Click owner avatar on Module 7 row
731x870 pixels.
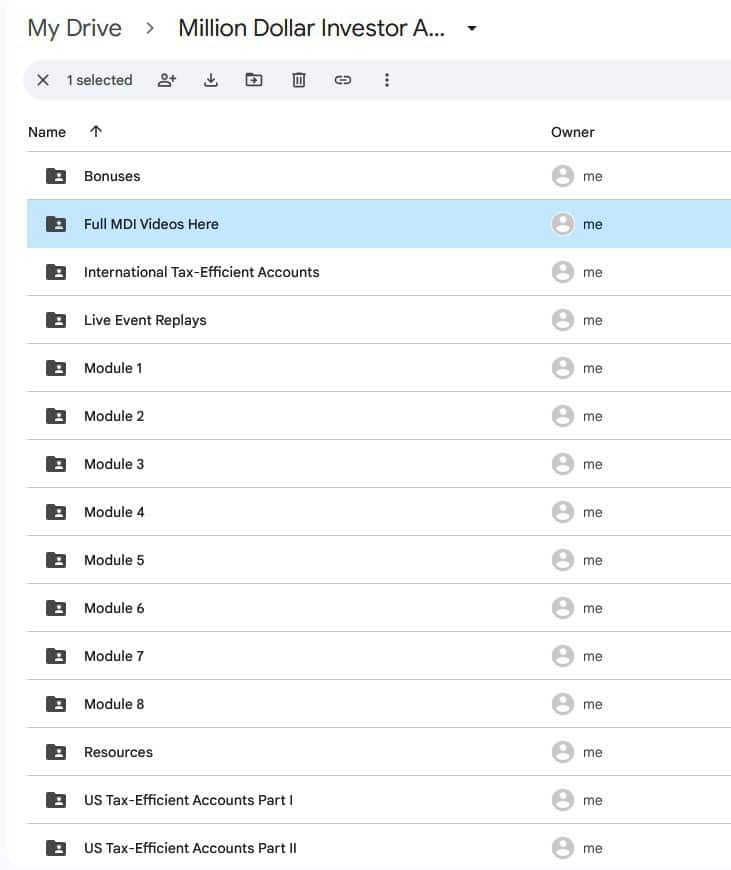(563, 656)
